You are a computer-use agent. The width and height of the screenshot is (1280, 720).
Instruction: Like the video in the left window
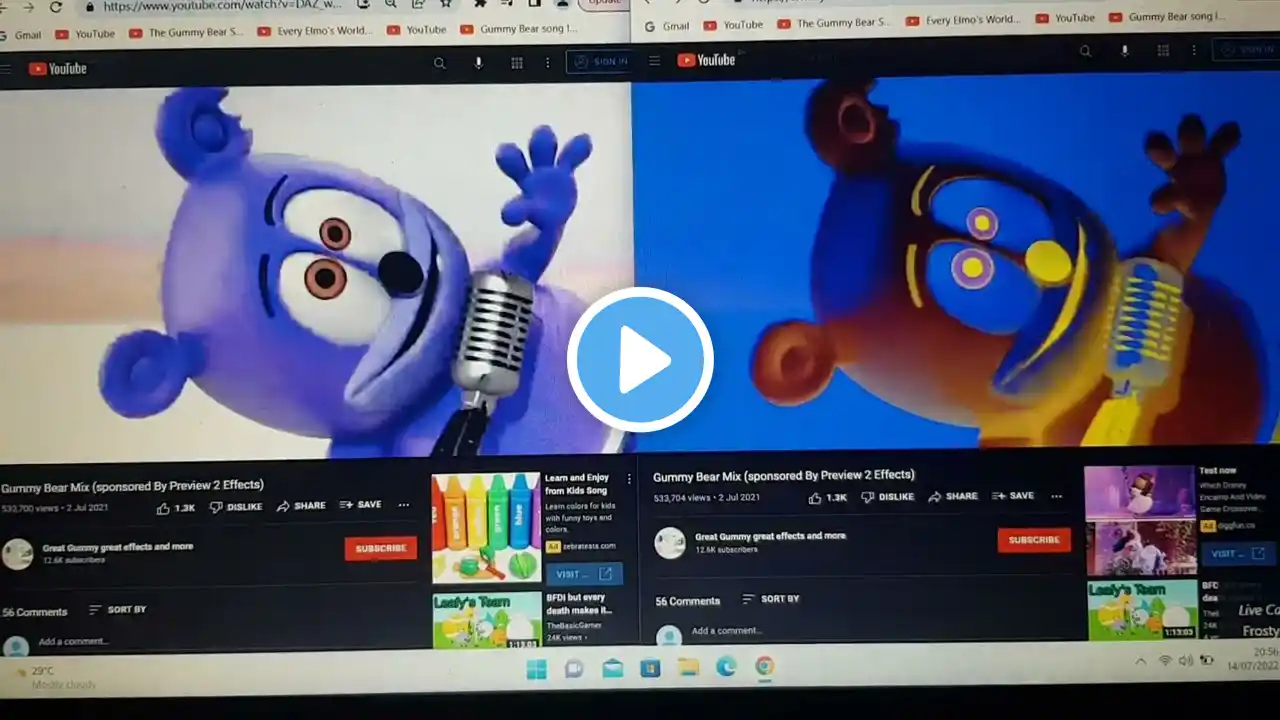coord(176,508)
